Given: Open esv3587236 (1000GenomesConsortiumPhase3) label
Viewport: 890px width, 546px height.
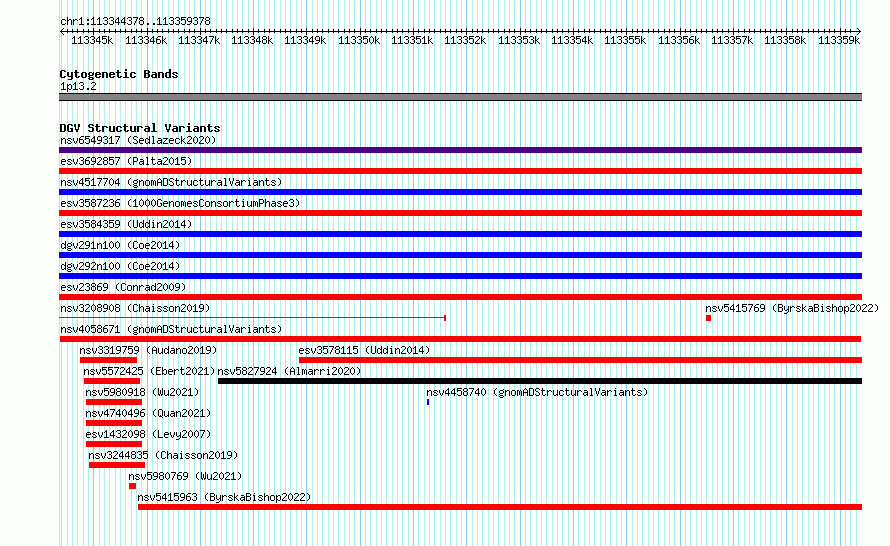Looking at the screenshot, I should [180, 203].
